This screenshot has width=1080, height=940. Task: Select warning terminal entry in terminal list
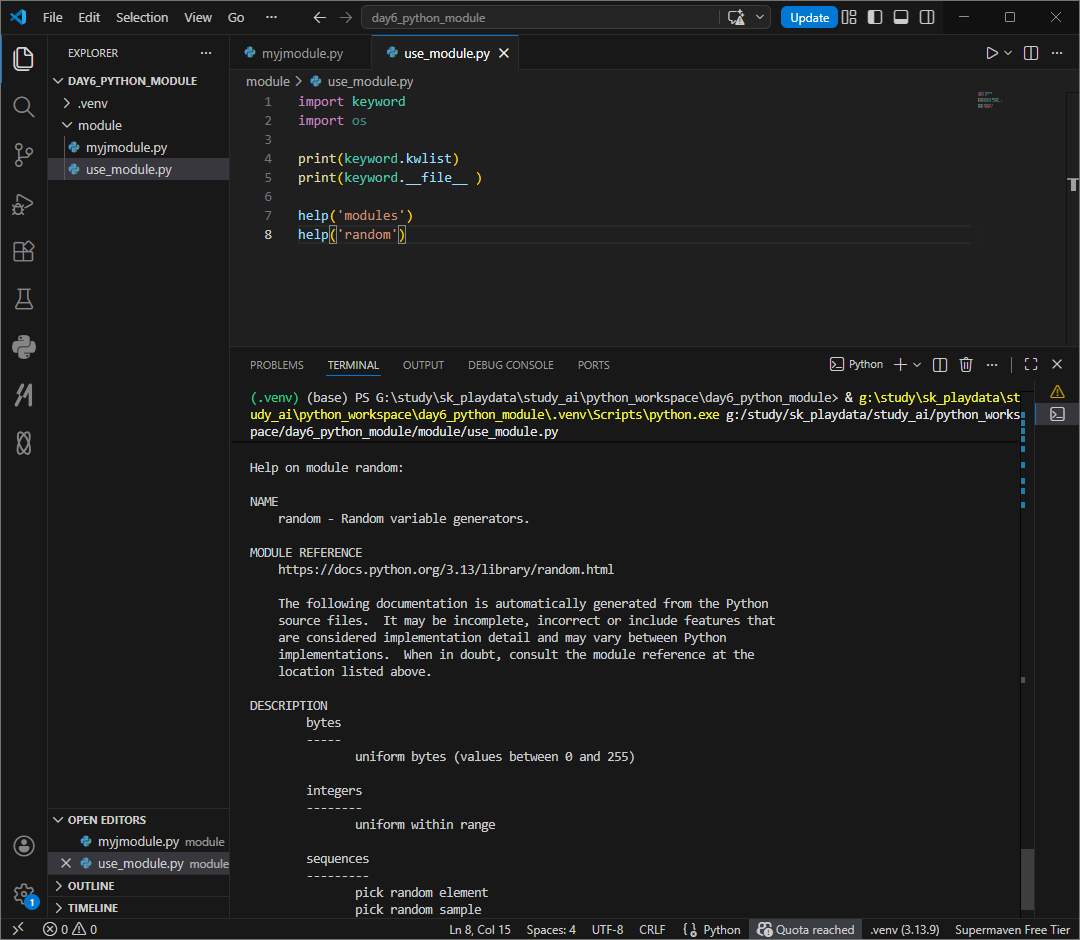(1057, 392)
